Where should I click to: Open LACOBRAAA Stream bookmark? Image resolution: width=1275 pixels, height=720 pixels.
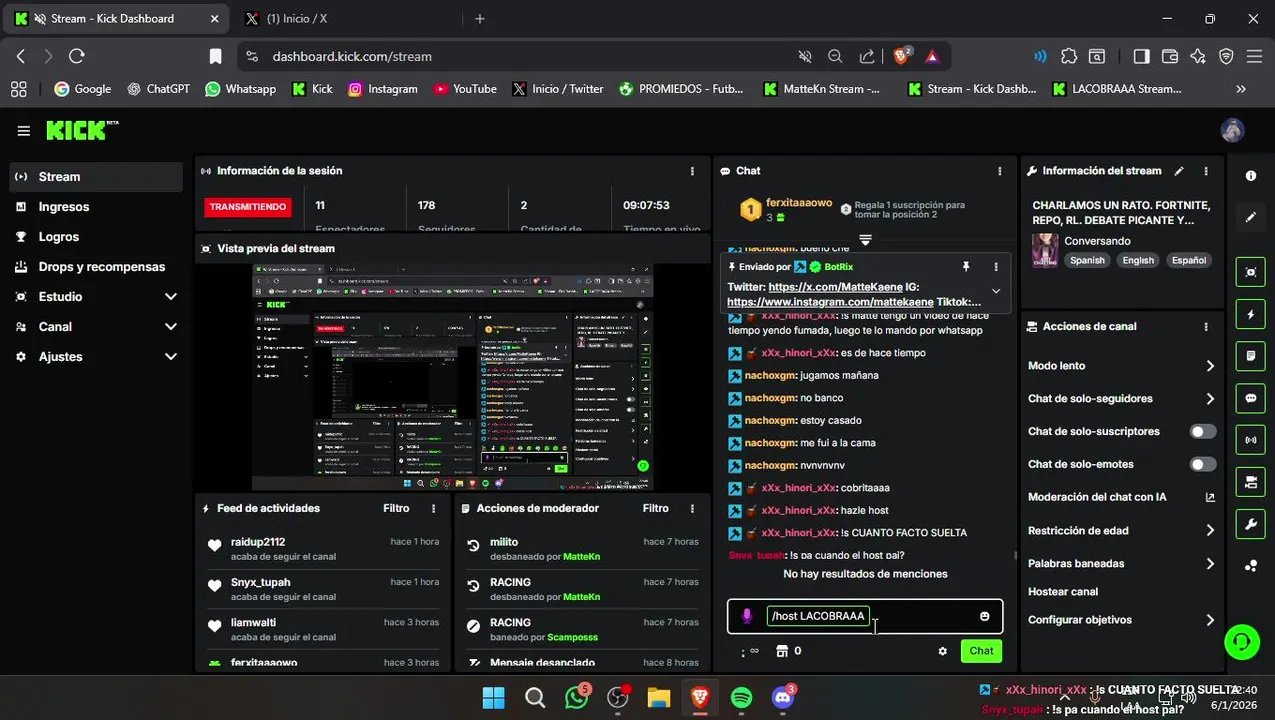[1117, 89]
